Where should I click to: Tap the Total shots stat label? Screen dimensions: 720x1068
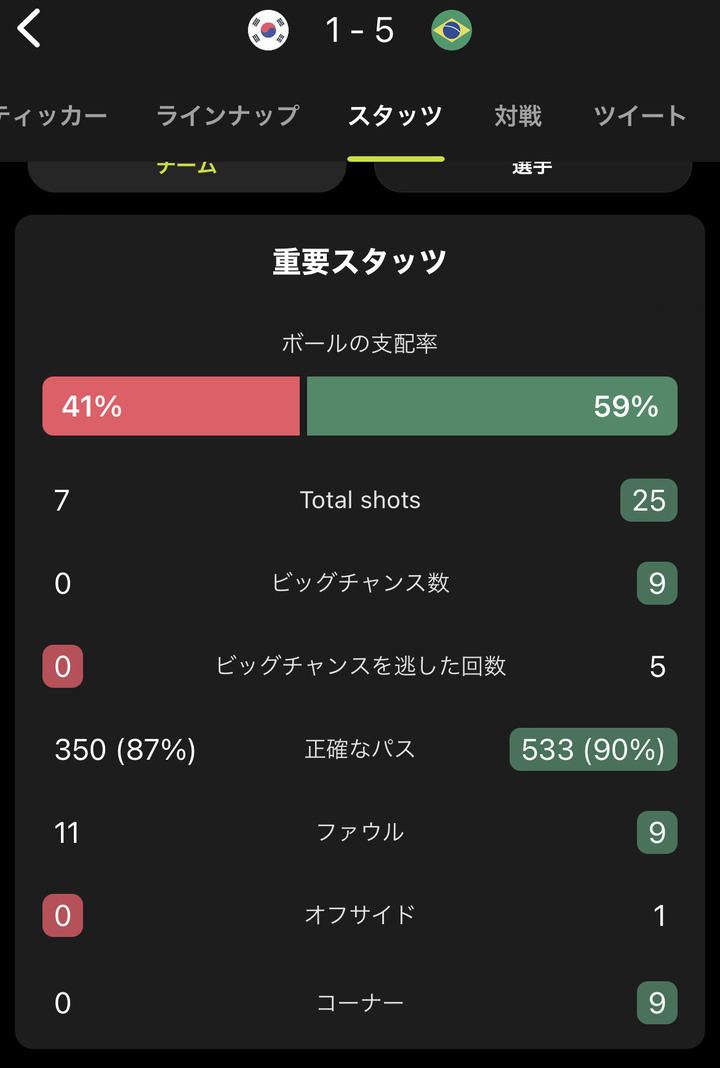(360, 500)
